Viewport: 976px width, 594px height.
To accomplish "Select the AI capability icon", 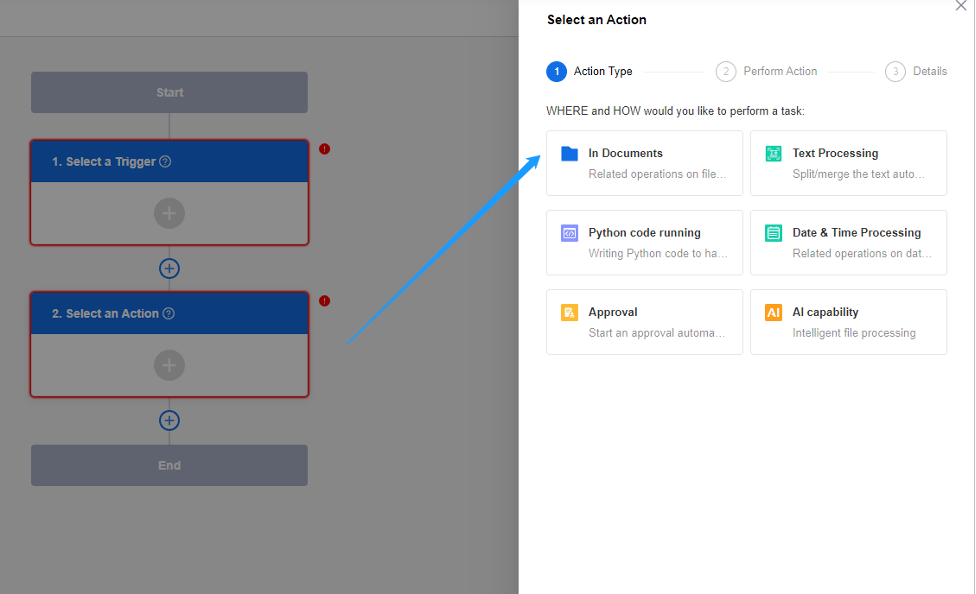I will click(773, 313).
